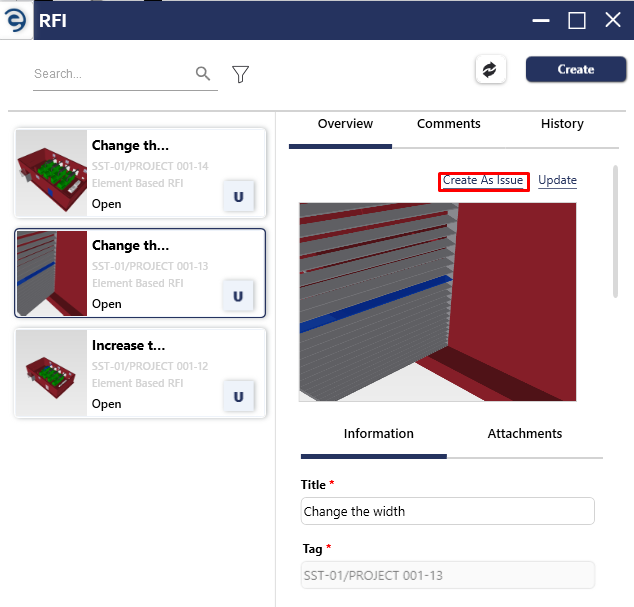Select the Increase t... RFI 001-12 card

tap(140, 373)
